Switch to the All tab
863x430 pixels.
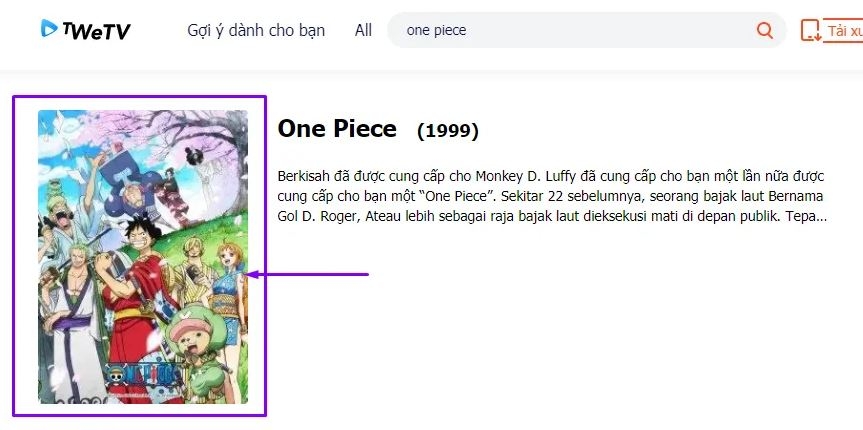pyautogui.click(x=363, y=30)
